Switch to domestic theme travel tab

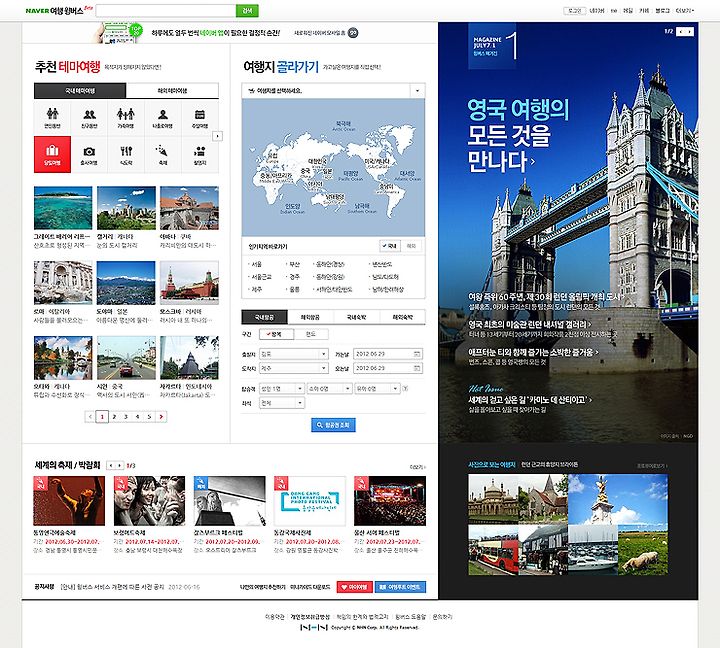(80, 90)
